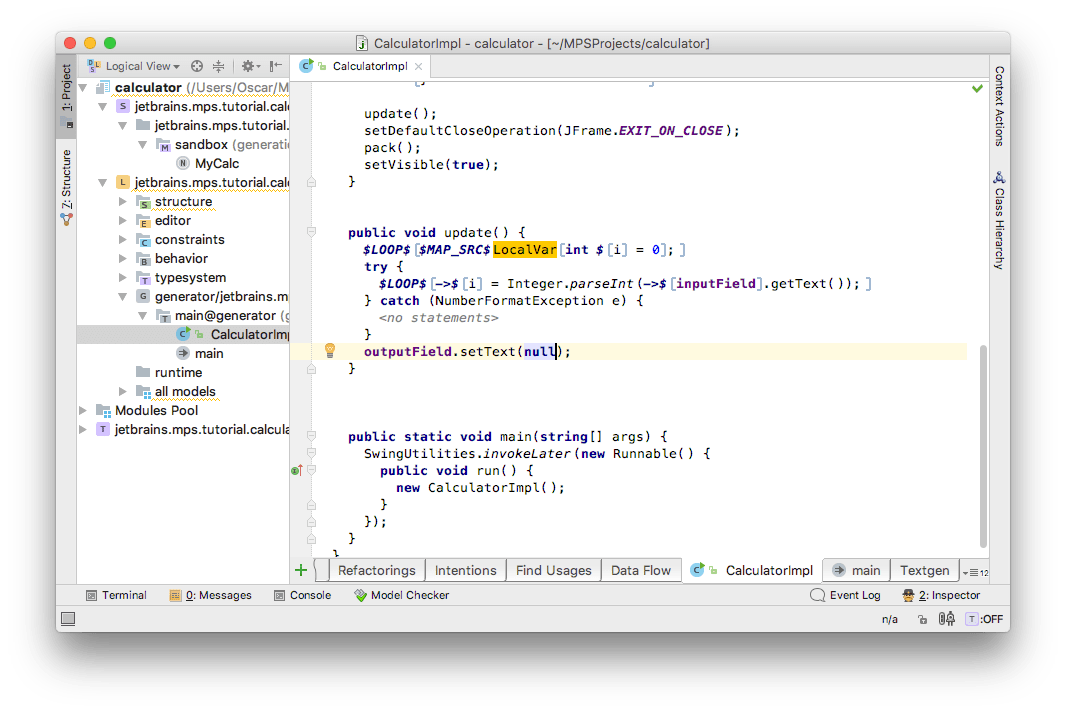Screen dimensions: 1066x712
Task: Open the Model Checker tool window
Action: pyautogui.click(x=402, y=595)
